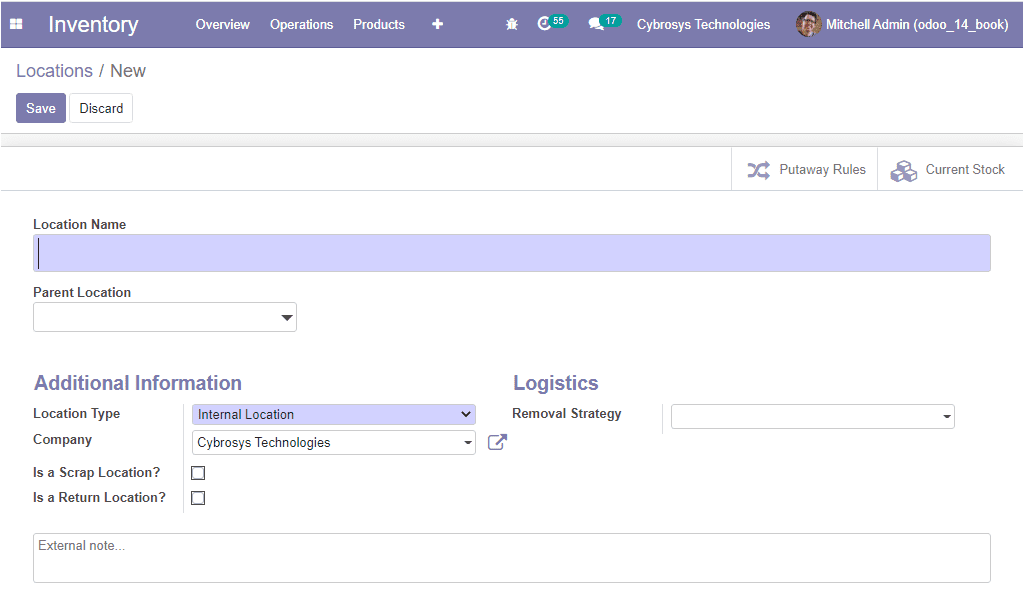Enable Is a Scrap Location checkbox
The width and height of the screenshot is (1024, 605).
[198, 473]
